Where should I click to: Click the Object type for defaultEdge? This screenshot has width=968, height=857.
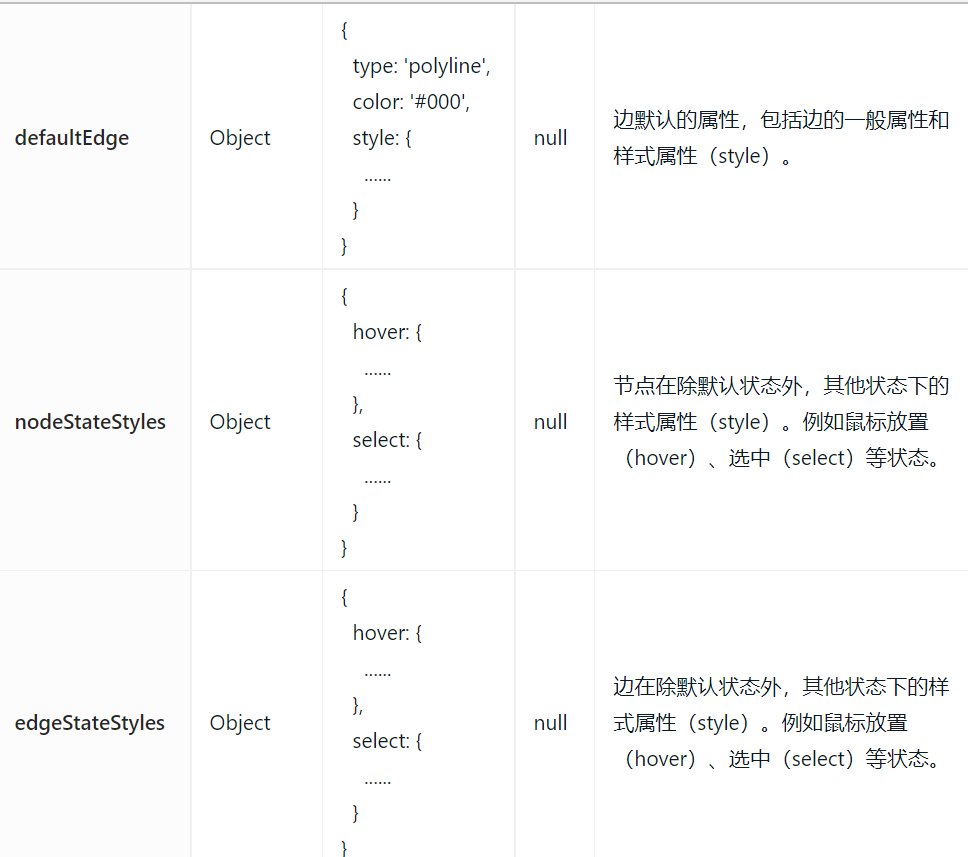(239, 137)
